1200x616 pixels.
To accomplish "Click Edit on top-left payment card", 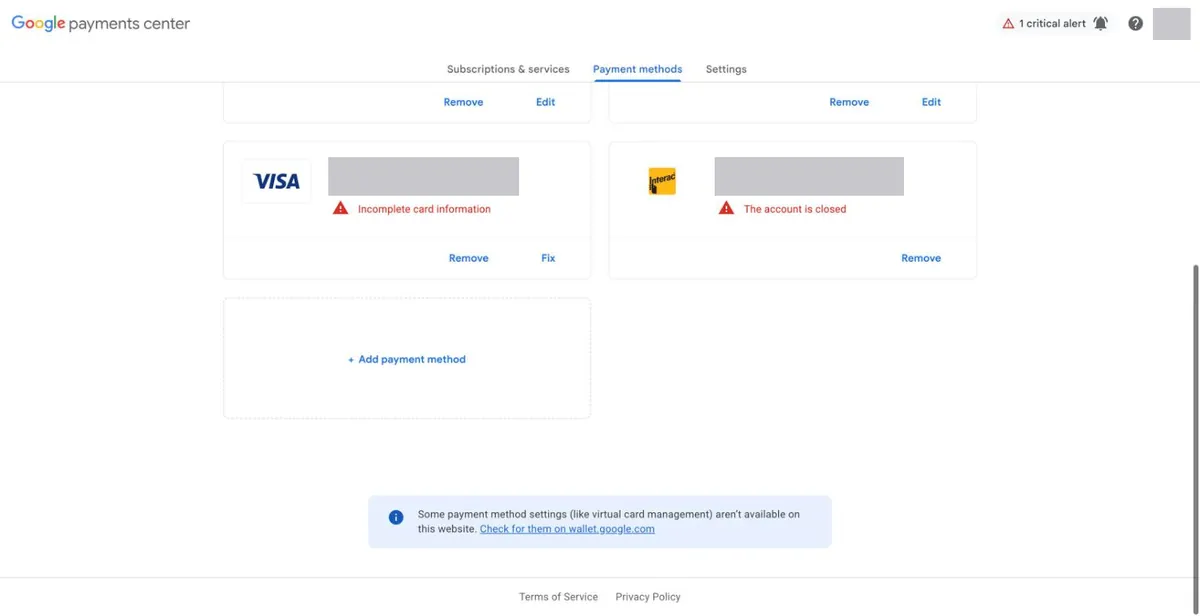I will pyautogui.click(x=545, y=102).
